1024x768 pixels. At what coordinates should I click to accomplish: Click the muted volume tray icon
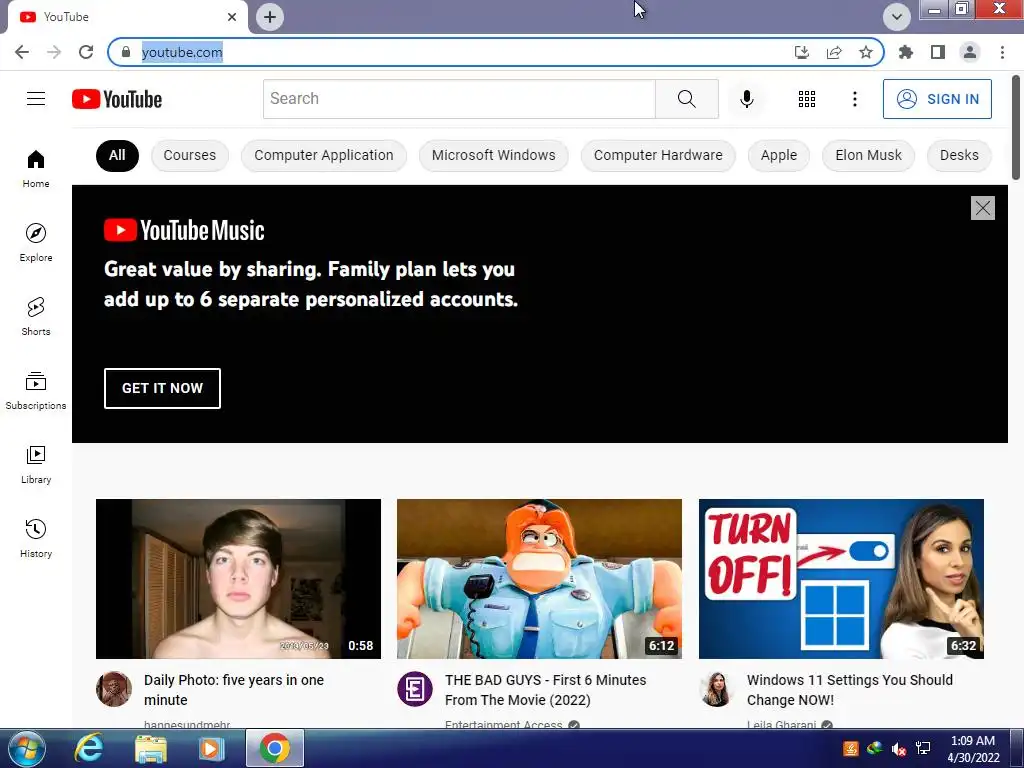coord(899,748)
